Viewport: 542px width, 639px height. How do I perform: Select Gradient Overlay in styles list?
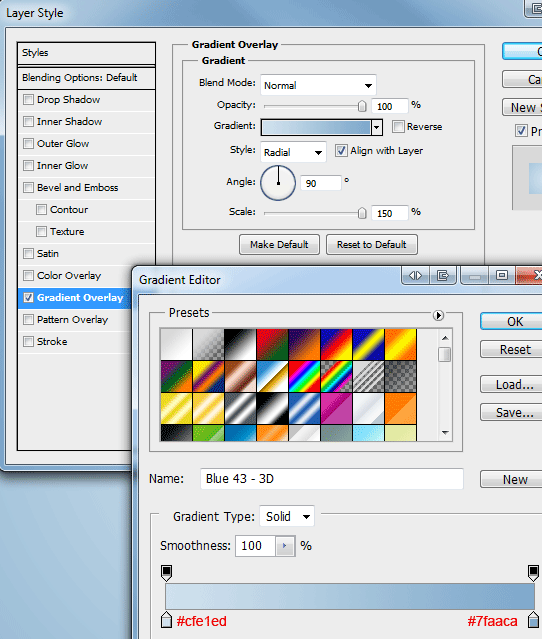[75, 297]
